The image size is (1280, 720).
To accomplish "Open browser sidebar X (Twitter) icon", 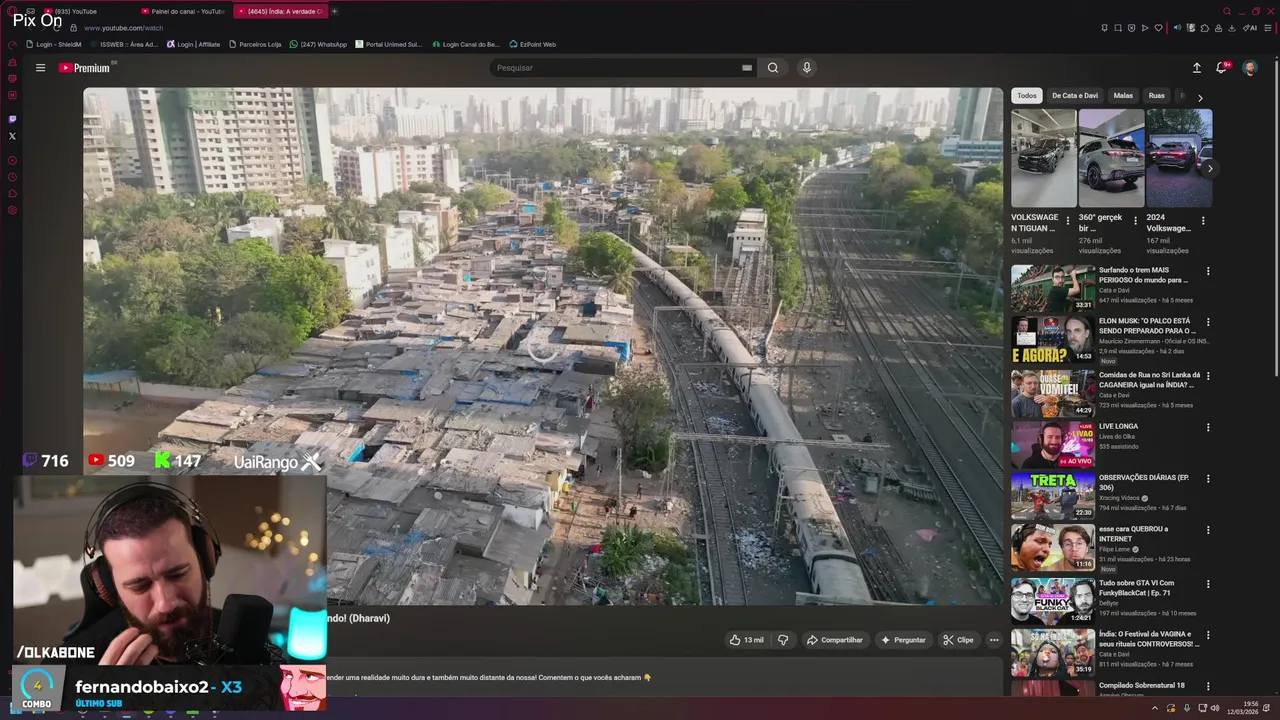I will coord(12,136).
